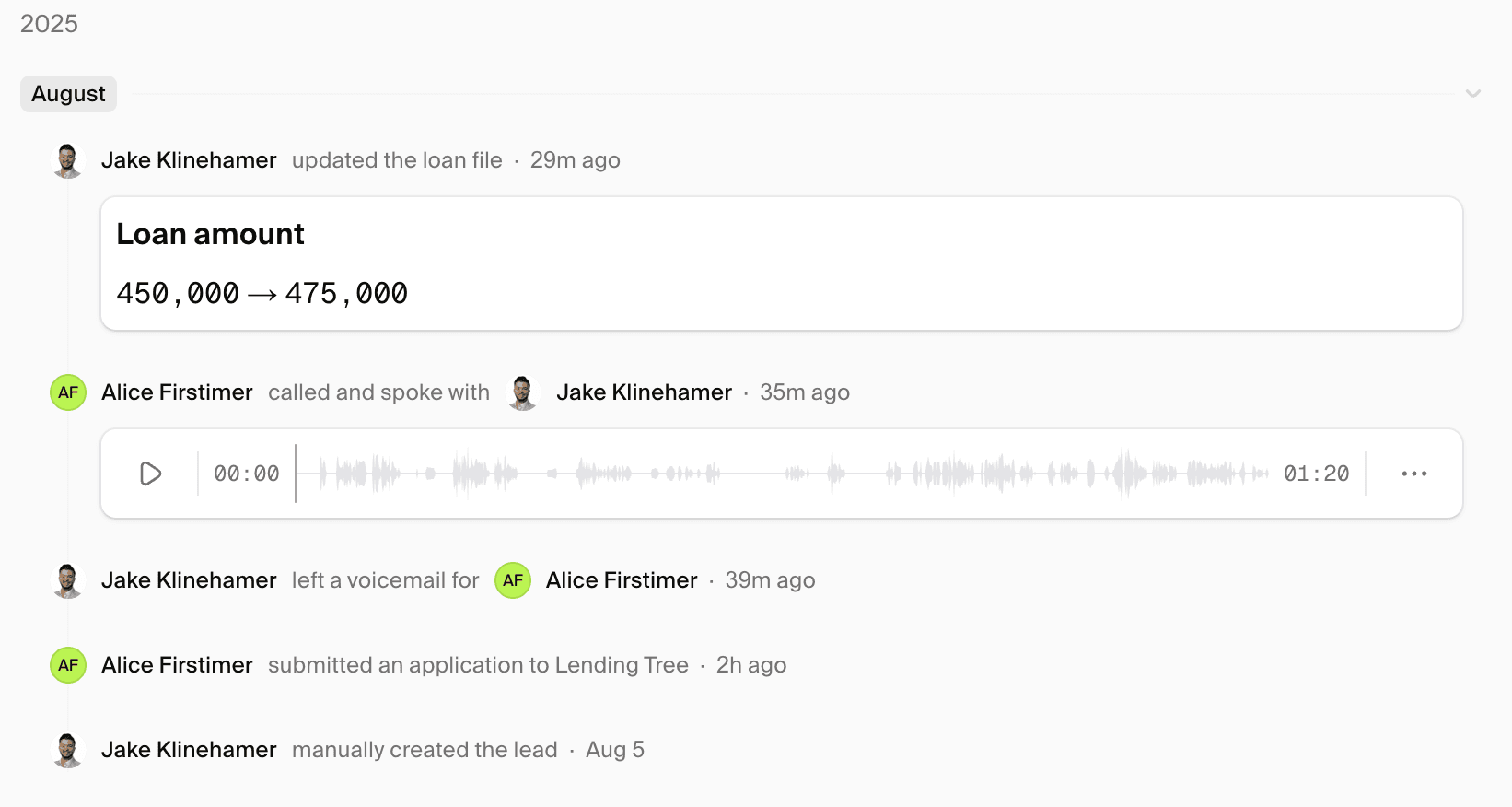
Task: Click the August month label
Action: point(68,94)
